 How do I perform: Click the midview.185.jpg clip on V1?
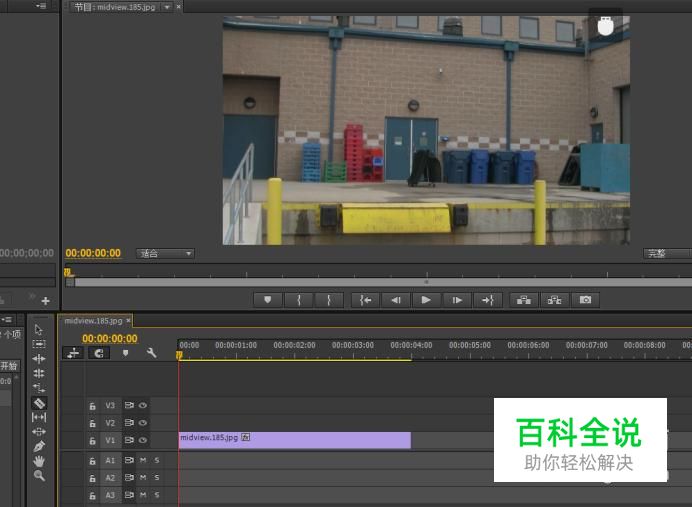[x=294, y=440]
